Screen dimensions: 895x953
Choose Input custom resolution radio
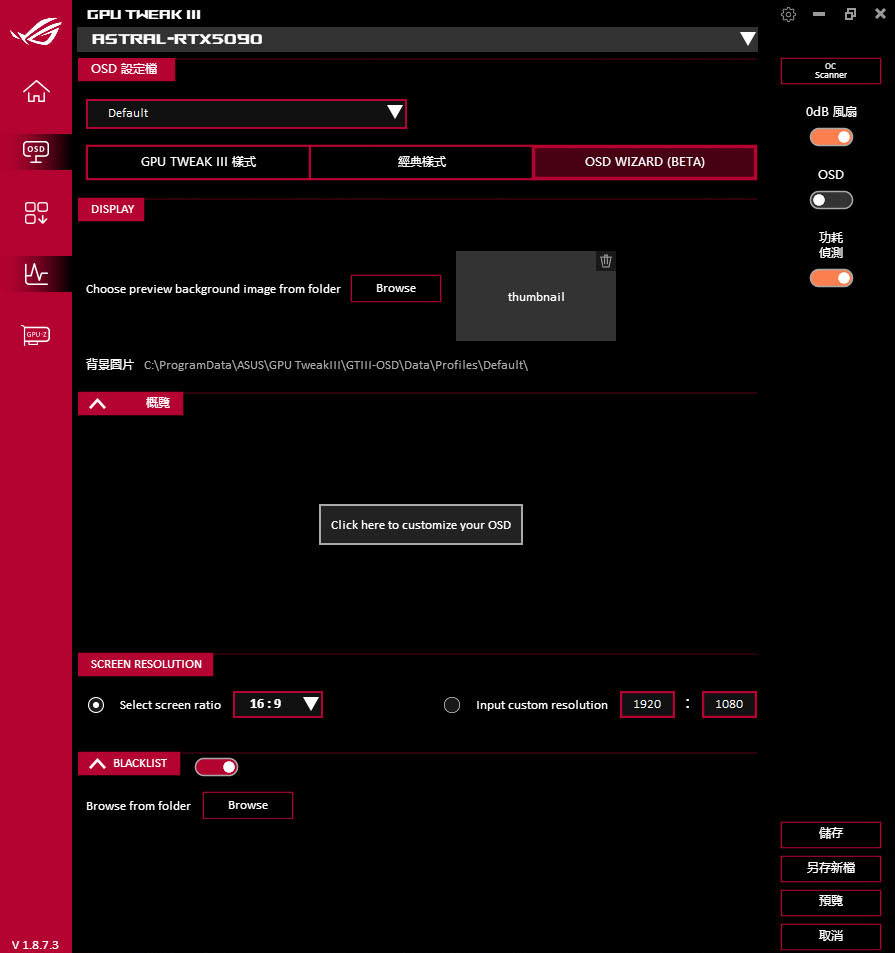pos(452,705)
